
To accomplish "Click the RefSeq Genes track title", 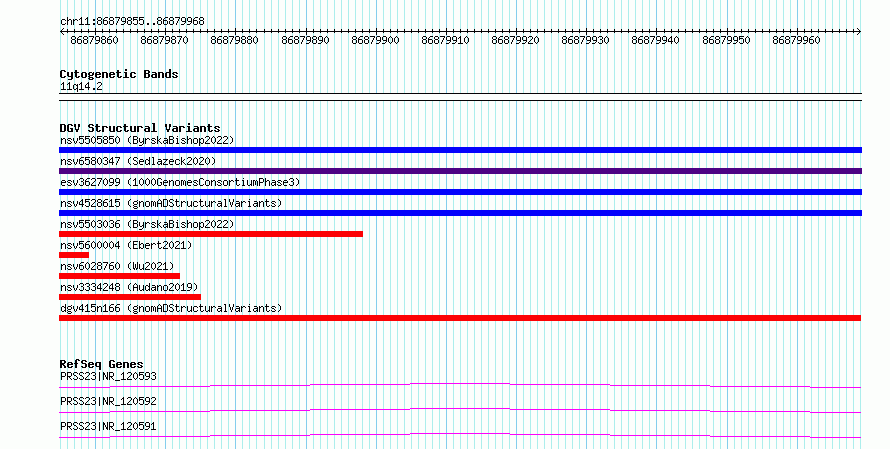I will 102,364.
